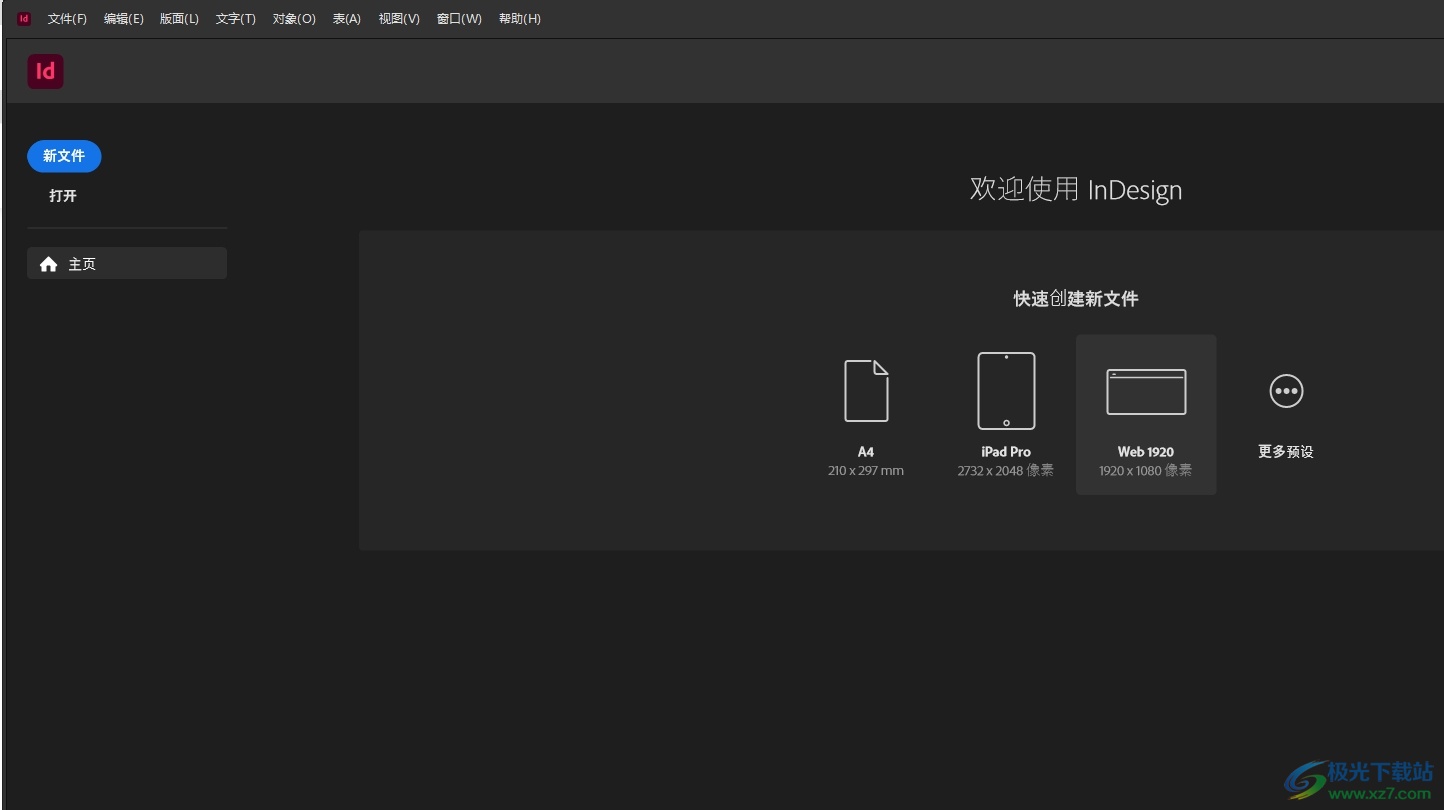Open the 文字(T) menu
Image resolution: width=1444 pixels, height=810 pixels.
pos(236,19)
